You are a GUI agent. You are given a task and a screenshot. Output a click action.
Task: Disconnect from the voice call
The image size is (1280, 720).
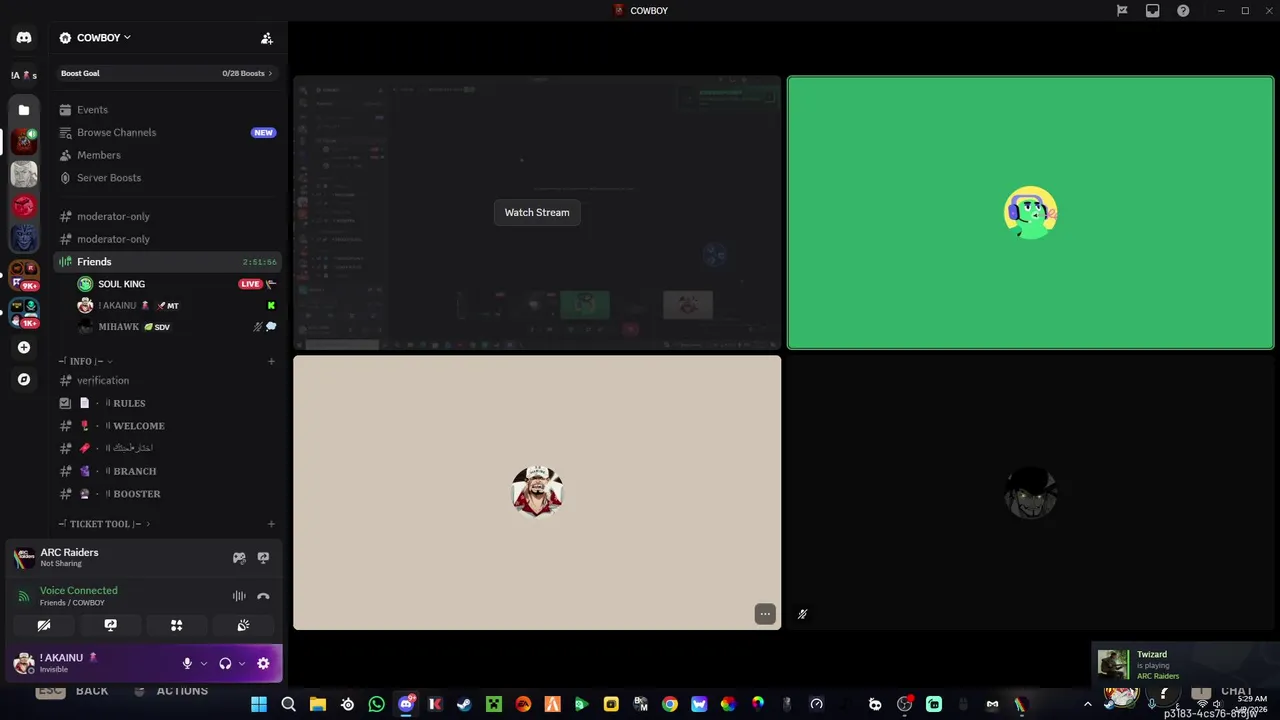[263, 596]
